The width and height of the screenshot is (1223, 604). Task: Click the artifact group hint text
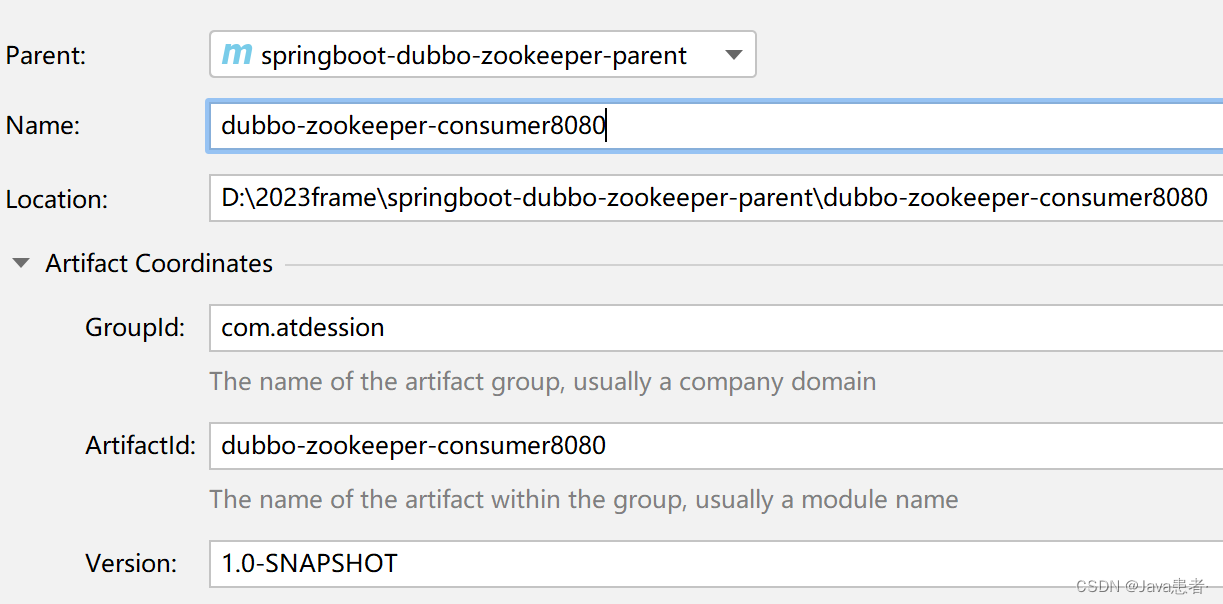[542, 382]
